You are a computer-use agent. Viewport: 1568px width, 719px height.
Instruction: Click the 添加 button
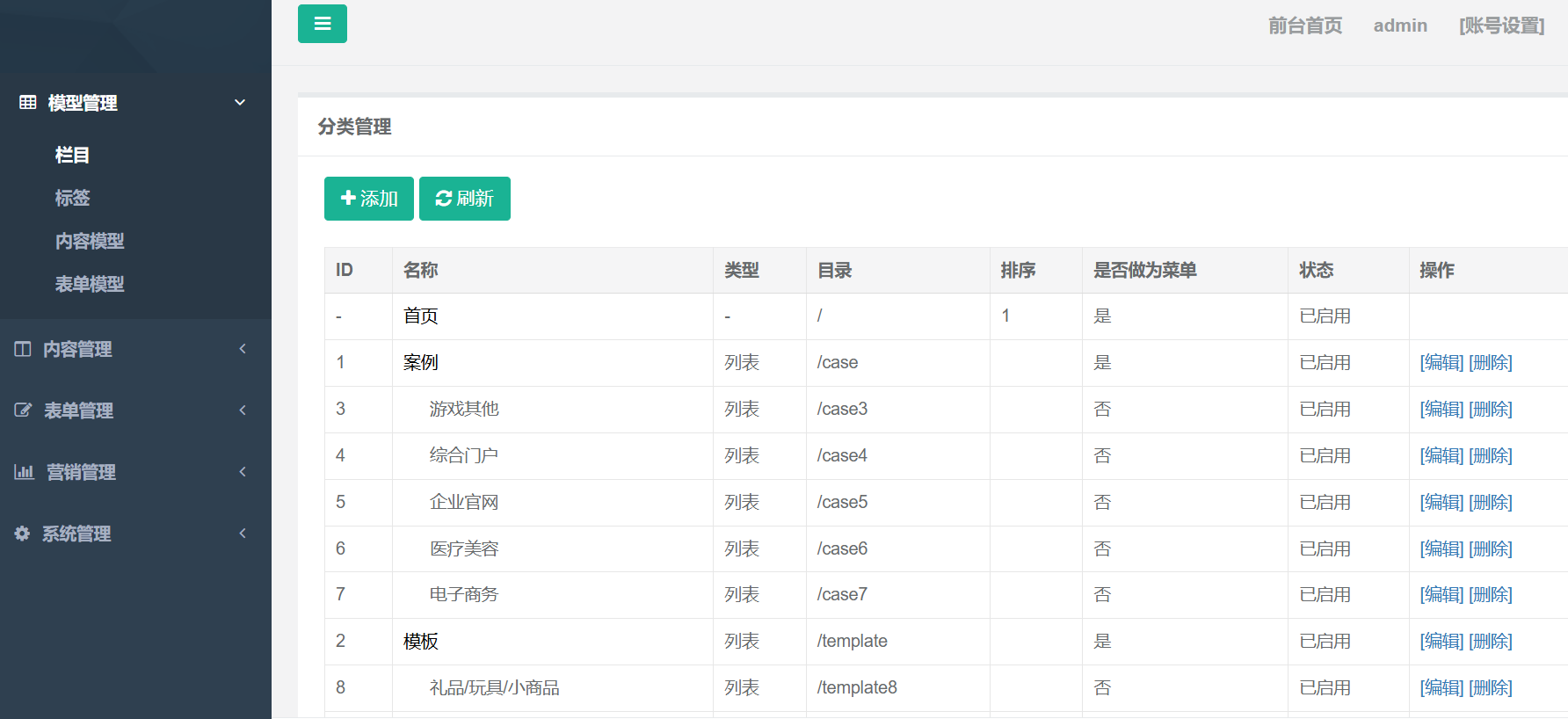[x=369, y=199]
